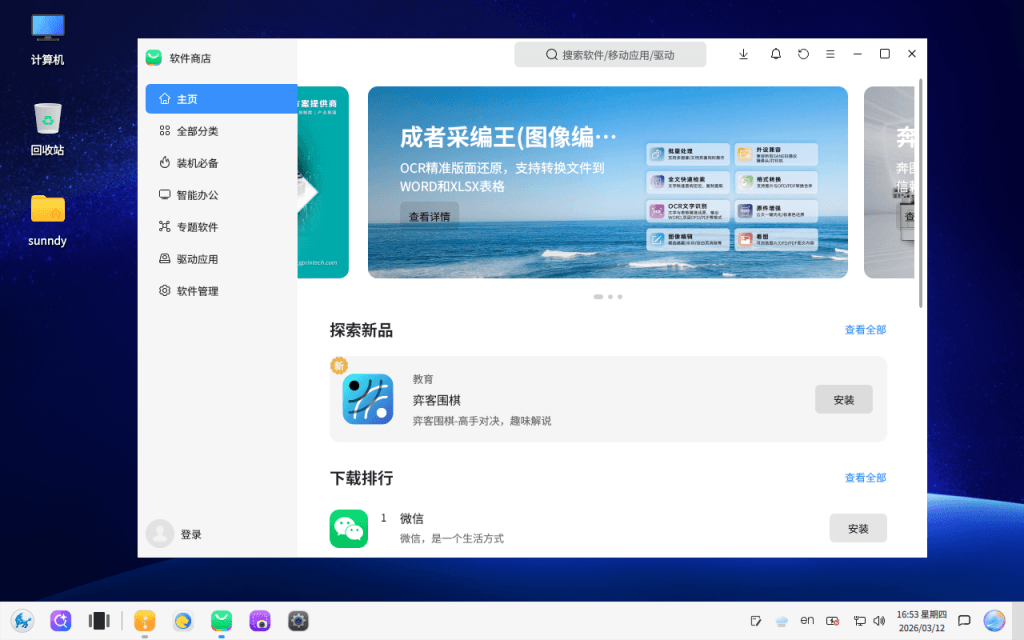Open the clock showing 16:53 星期四
The height and width of the screenshot is (640, 1024).
pos(921,621)
